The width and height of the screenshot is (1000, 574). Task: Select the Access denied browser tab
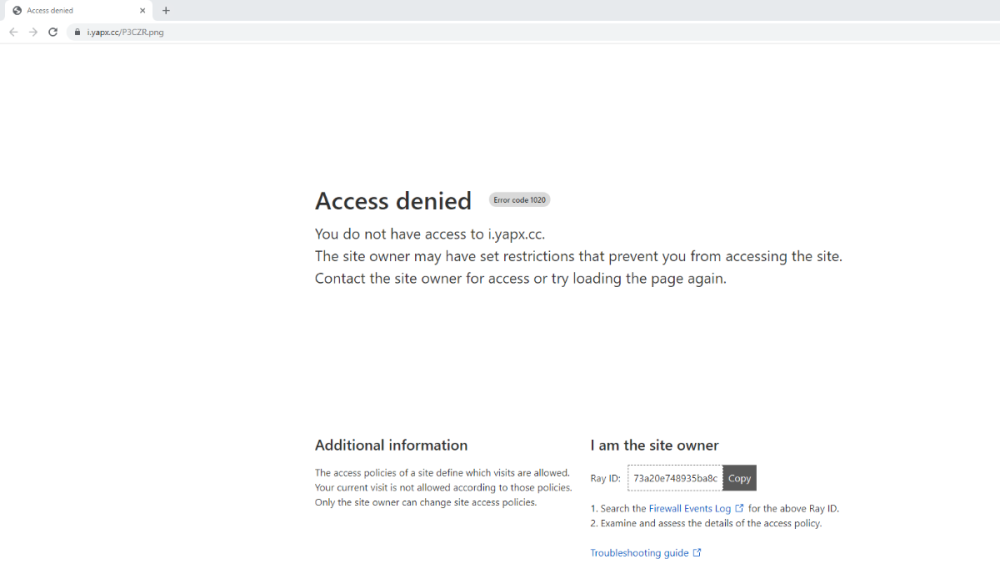pos(70,10)
